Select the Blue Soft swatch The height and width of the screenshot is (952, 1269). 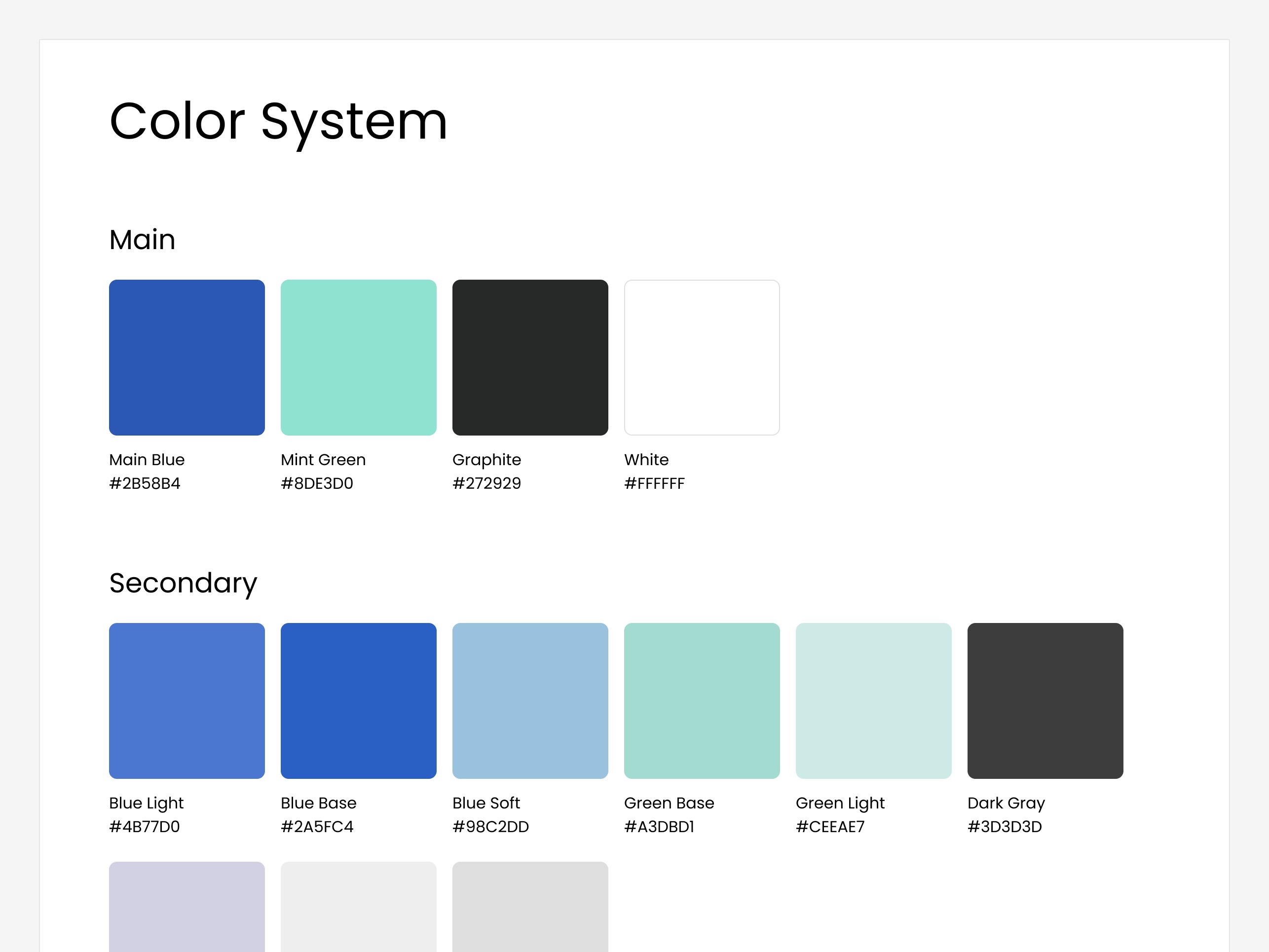[530, 701]
